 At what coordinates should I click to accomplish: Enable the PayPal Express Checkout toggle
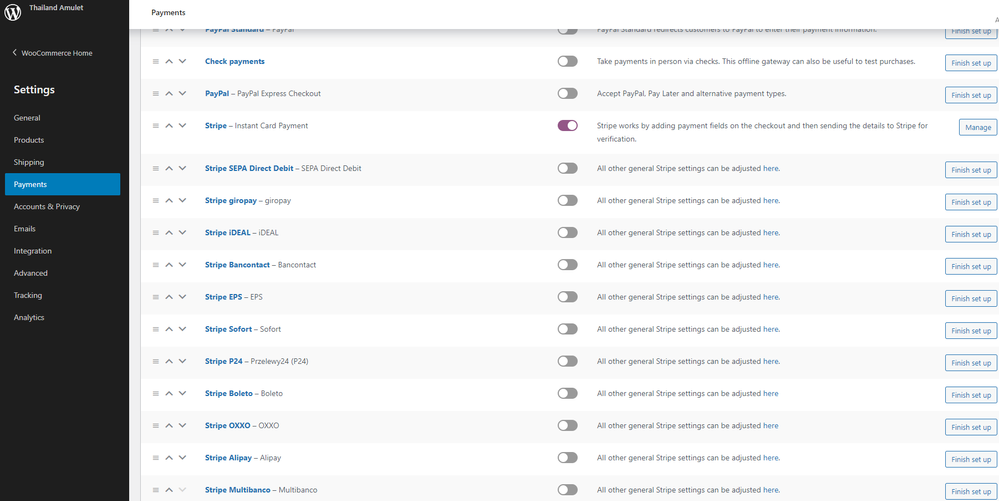567,93
